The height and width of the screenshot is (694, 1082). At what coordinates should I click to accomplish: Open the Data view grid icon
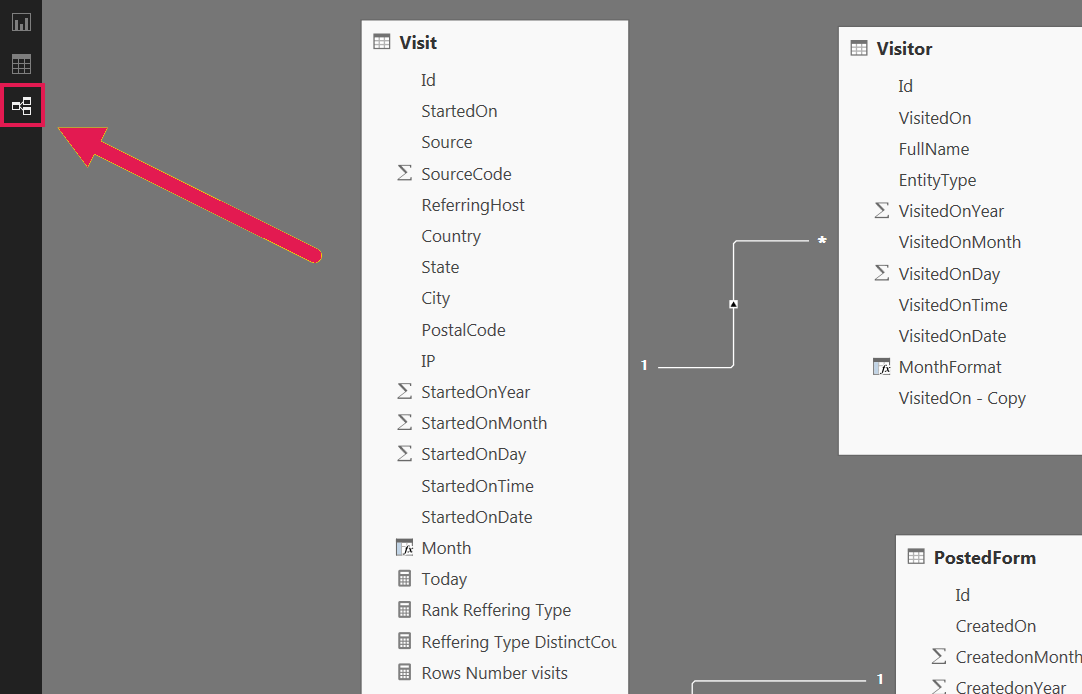point(21,64)
